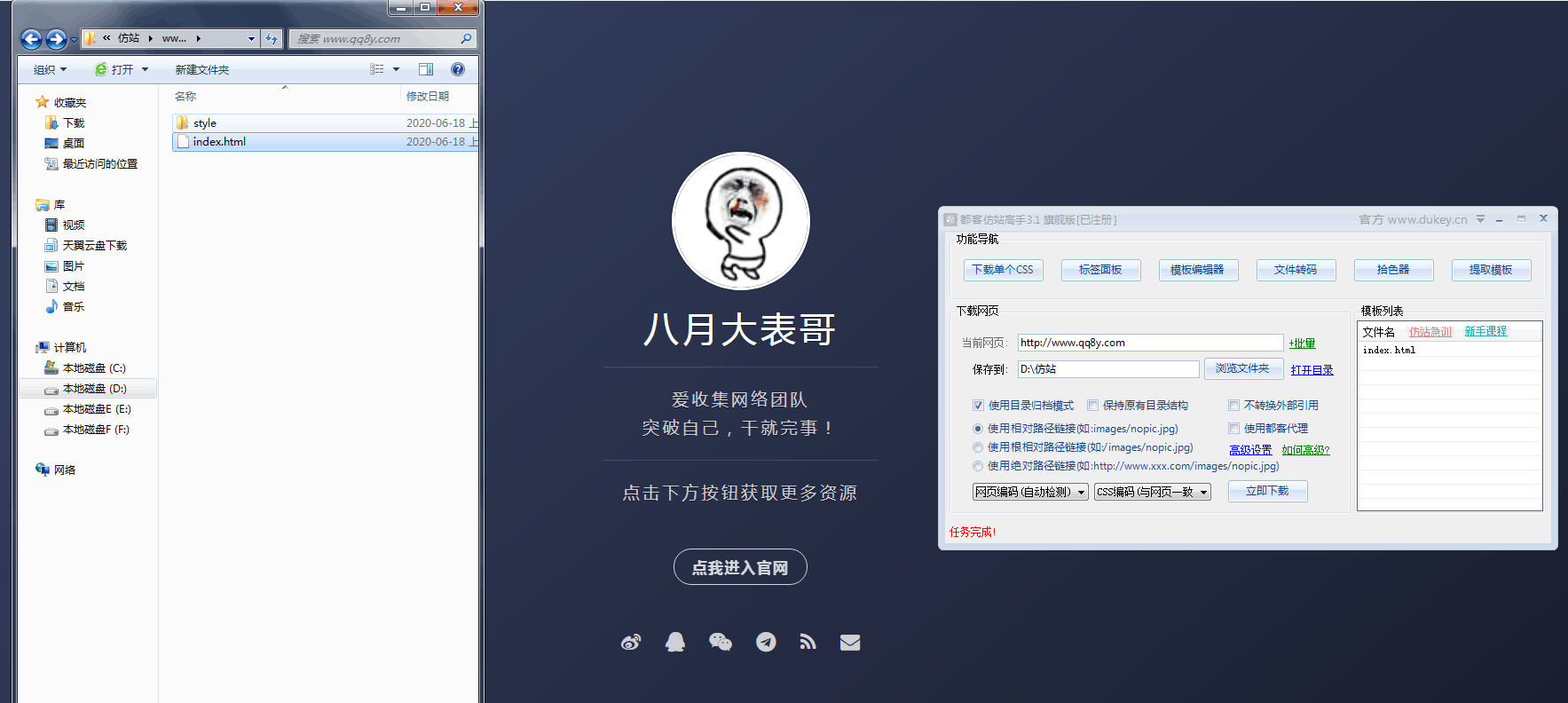1568x703 pixels.
Task: Check 使用都客代理 checkbox
Action: (x=1233, y=428)
